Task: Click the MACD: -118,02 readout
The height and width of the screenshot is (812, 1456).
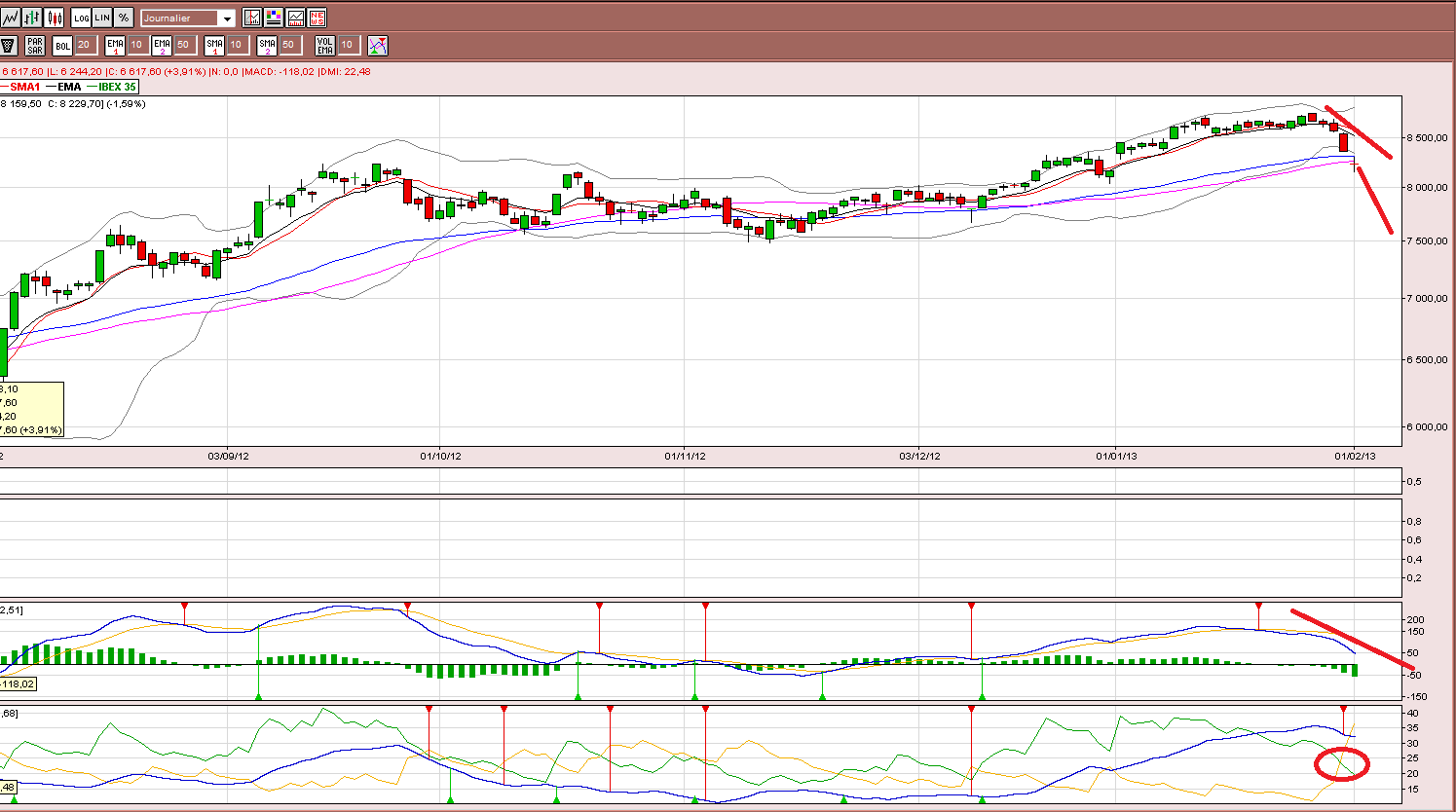Action: point(280,71)
